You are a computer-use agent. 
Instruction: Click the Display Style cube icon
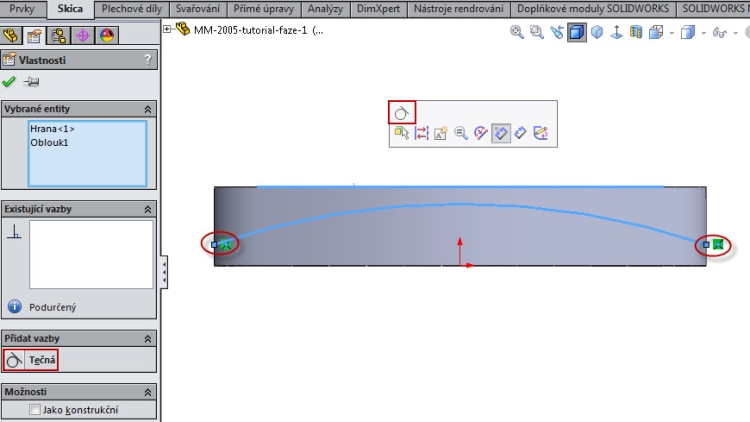point(688,32)
